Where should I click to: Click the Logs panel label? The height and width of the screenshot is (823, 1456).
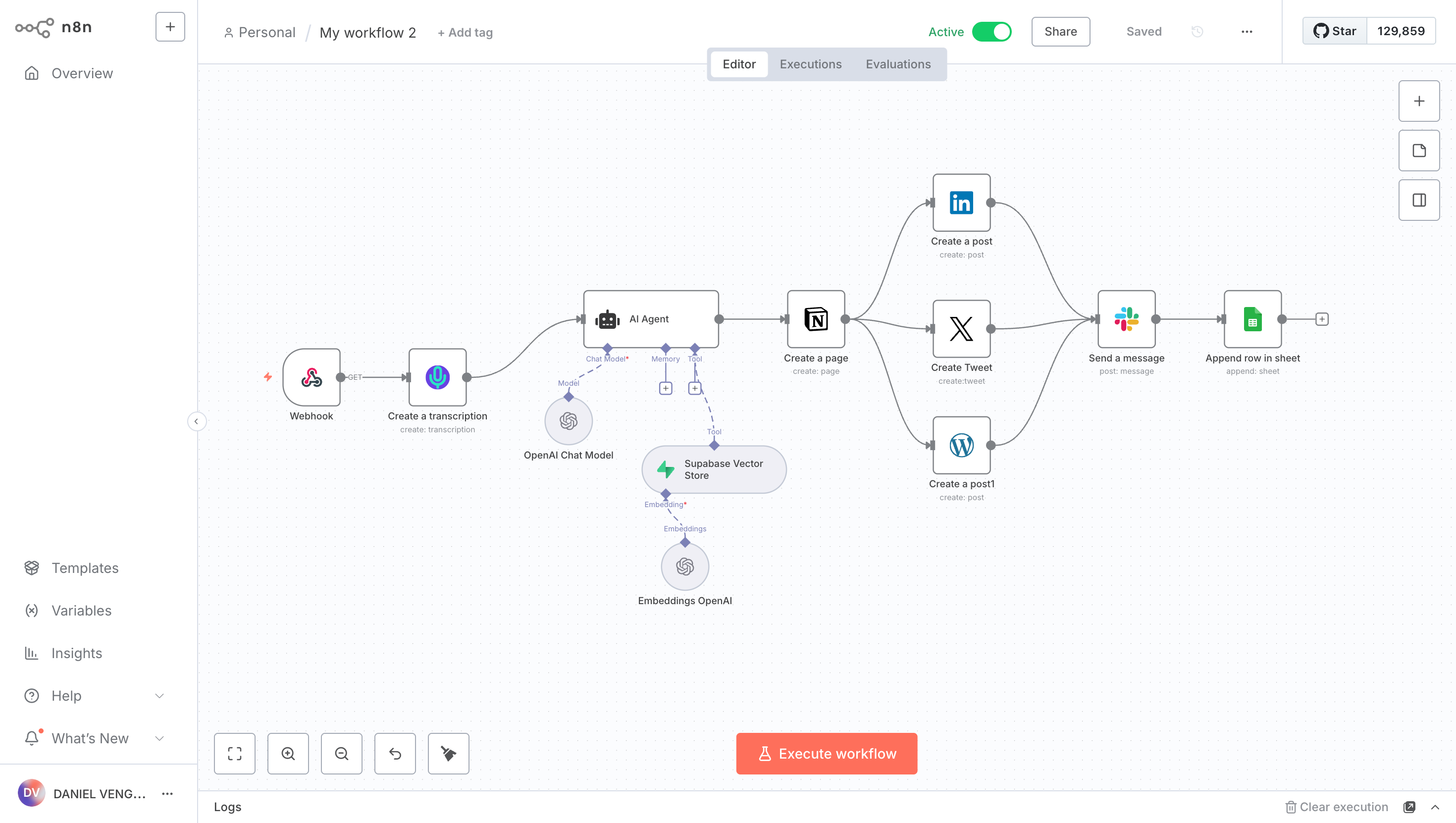coord(227,807)
